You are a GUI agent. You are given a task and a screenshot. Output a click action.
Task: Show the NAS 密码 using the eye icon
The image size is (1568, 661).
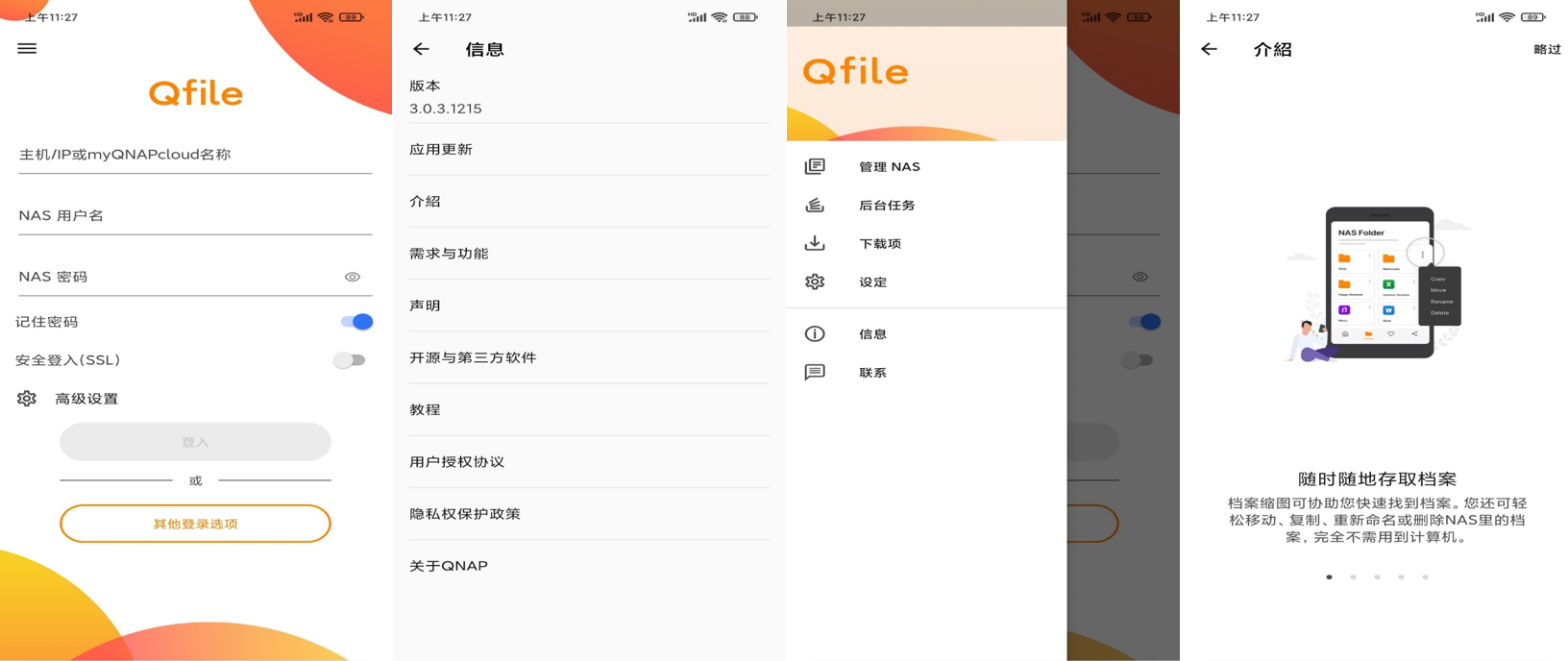(x=353, y=277)
